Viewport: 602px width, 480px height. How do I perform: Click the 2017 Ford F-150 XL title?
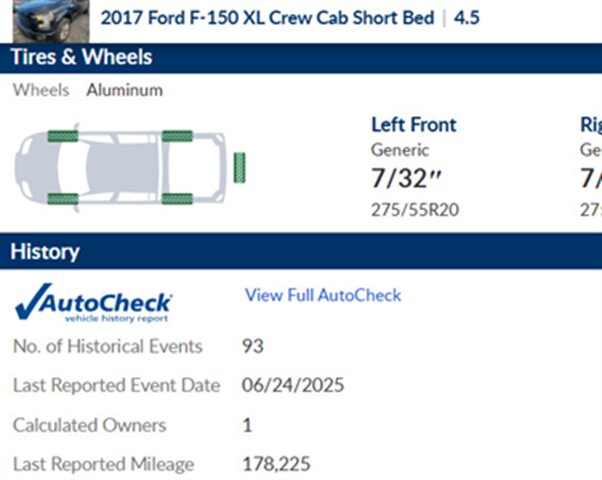267,18
